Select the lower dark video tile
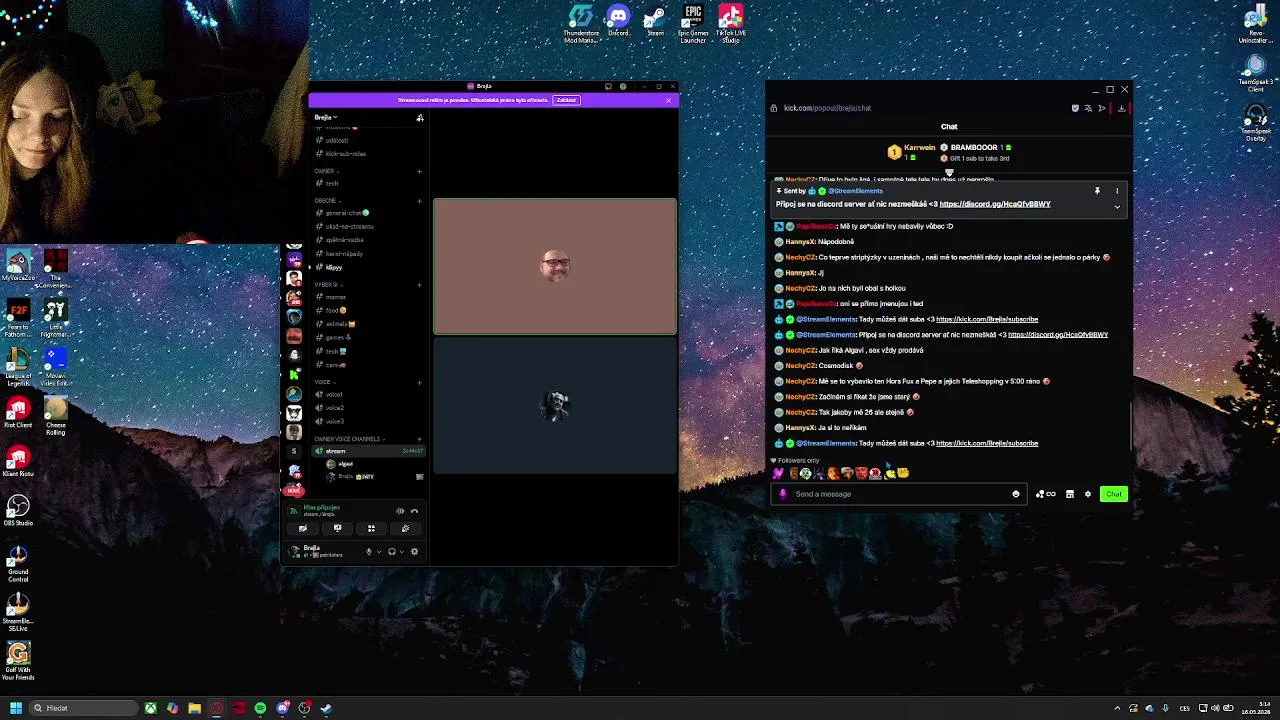Viewport: 1280px width, 720px height. coord(555,405)
